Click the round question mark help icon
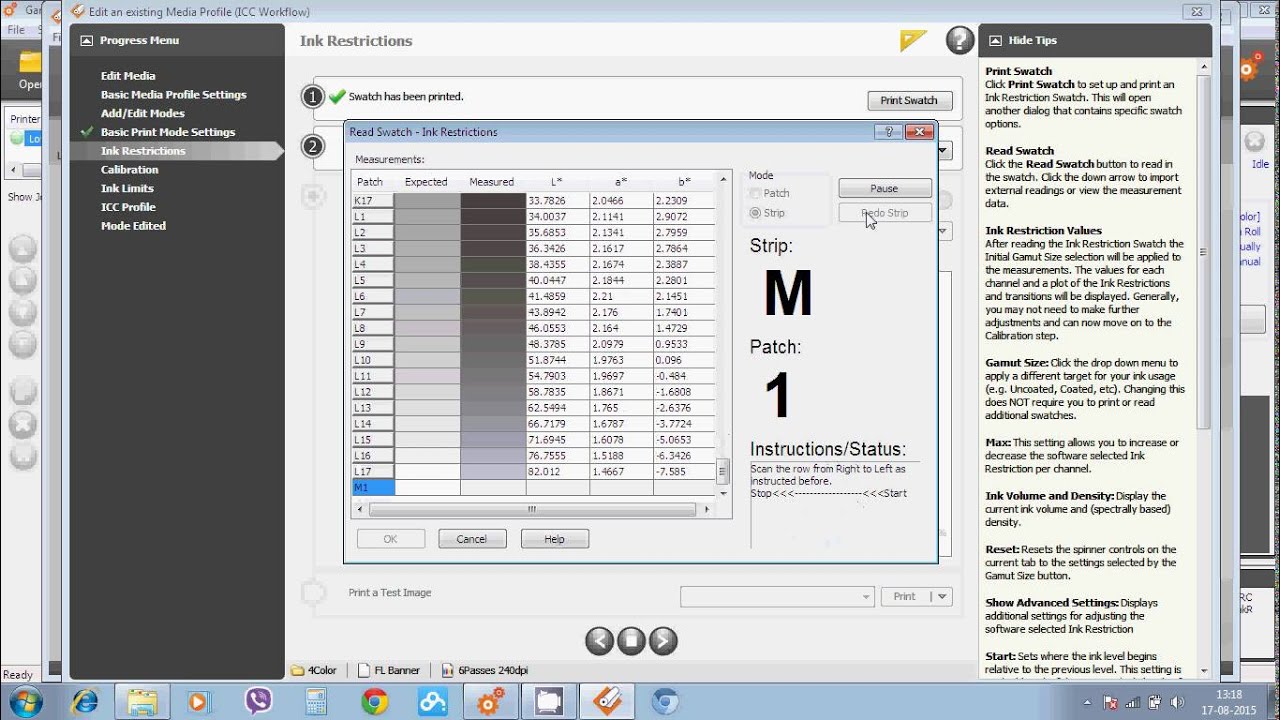1280x720 pixels. tap(959, 40)
